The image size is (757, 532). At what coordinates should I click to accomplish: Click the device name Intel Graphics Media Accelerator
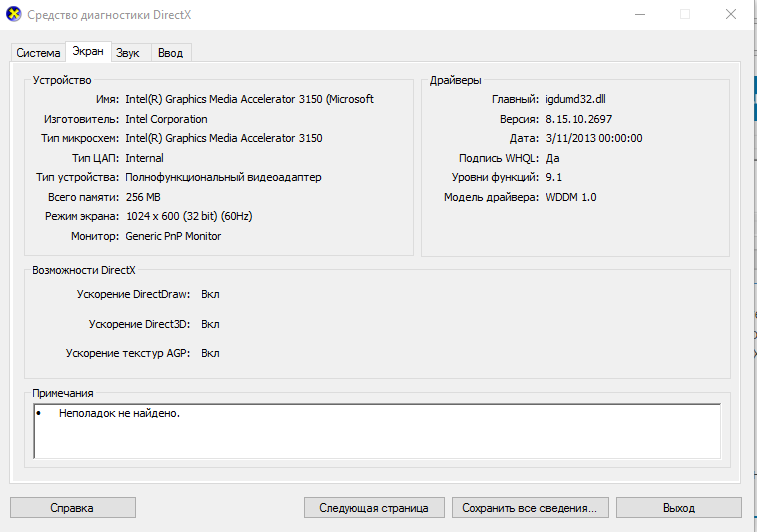(249, 99)
